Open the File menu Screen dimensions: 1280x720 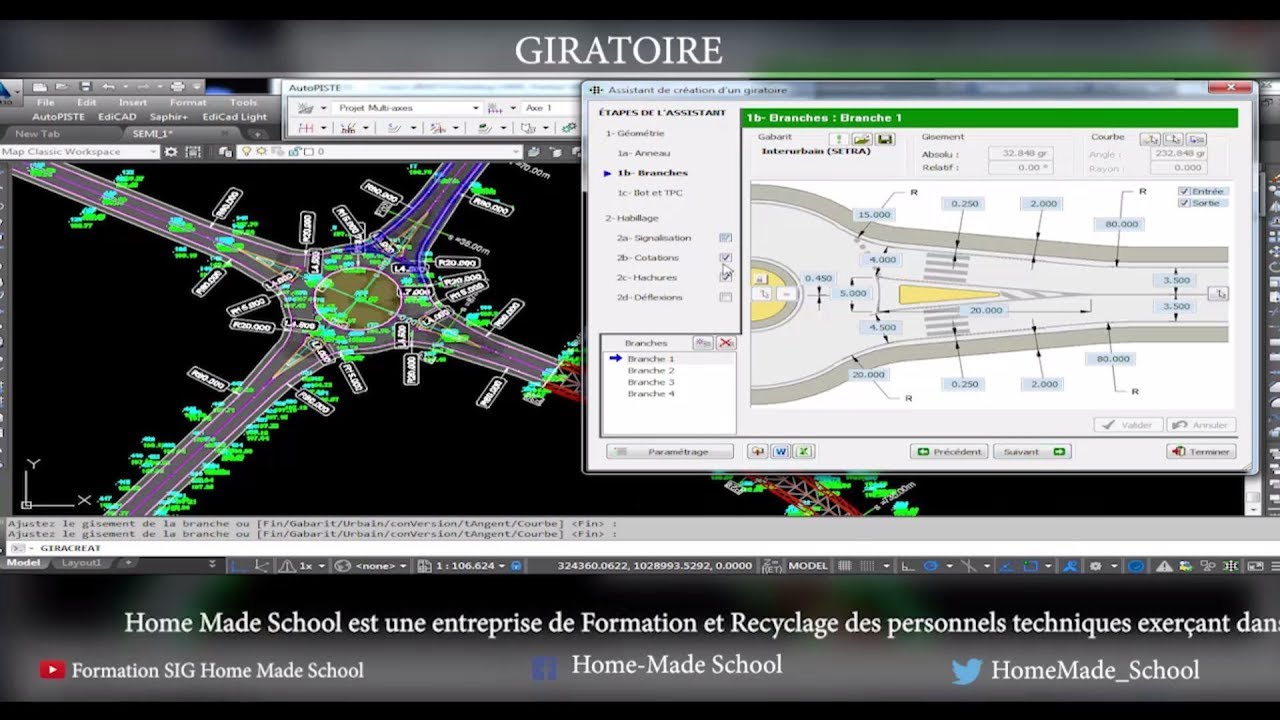click(46, 102)
